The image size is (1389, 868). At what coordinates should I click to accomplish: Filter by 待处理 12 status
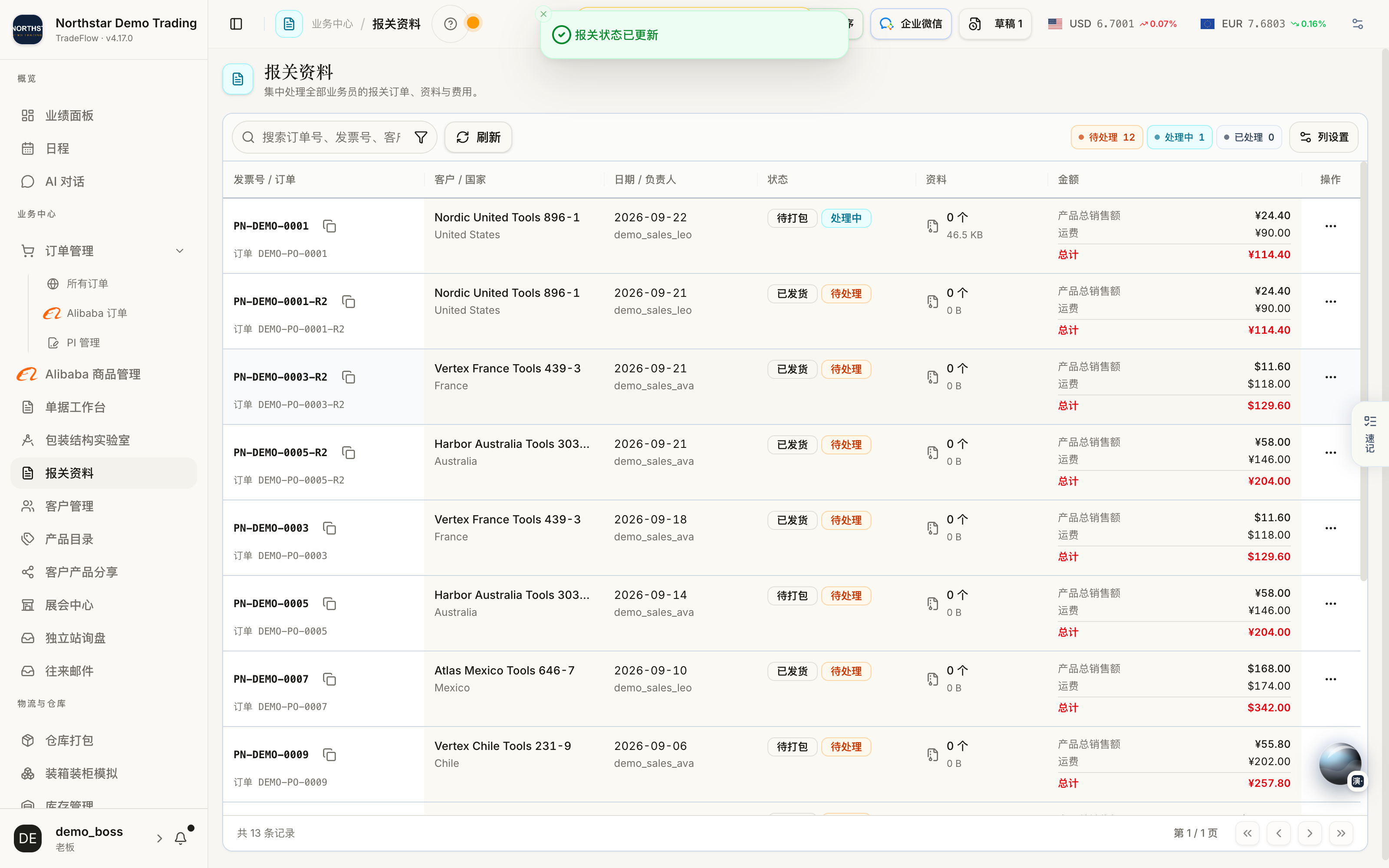pos(1106,137)
